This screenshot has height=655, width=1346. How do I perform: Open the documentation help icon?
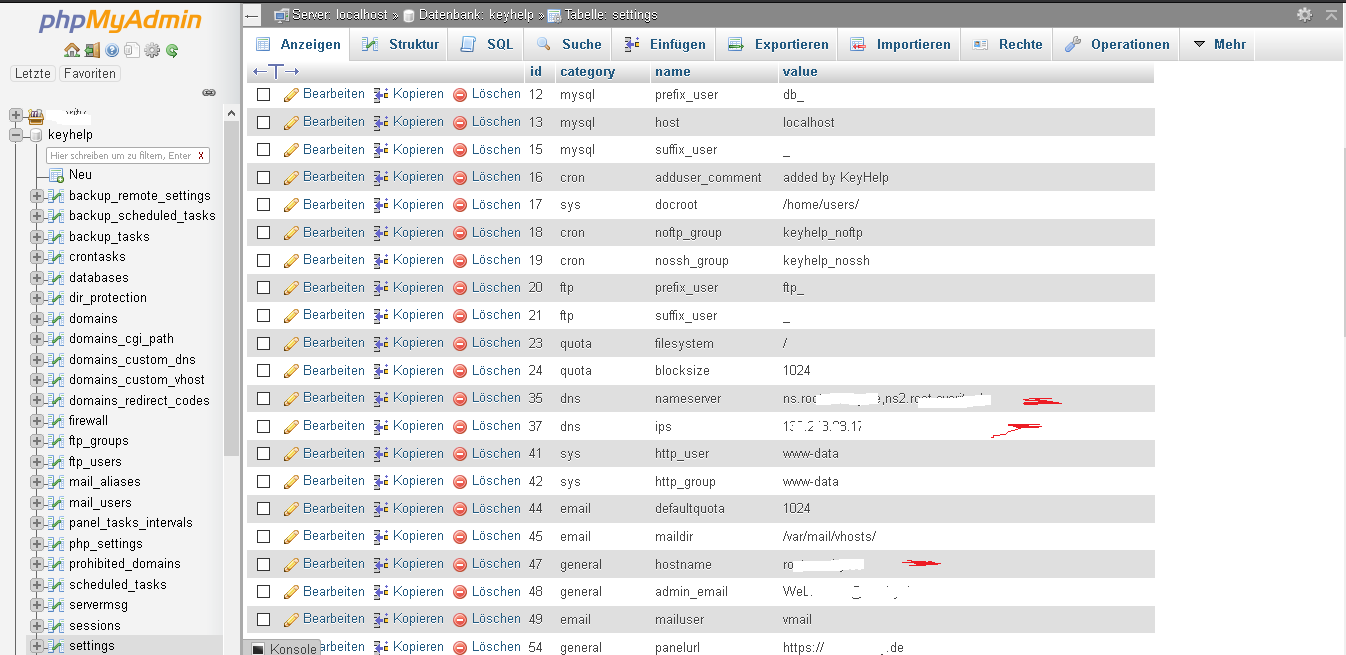click(112, 50)
